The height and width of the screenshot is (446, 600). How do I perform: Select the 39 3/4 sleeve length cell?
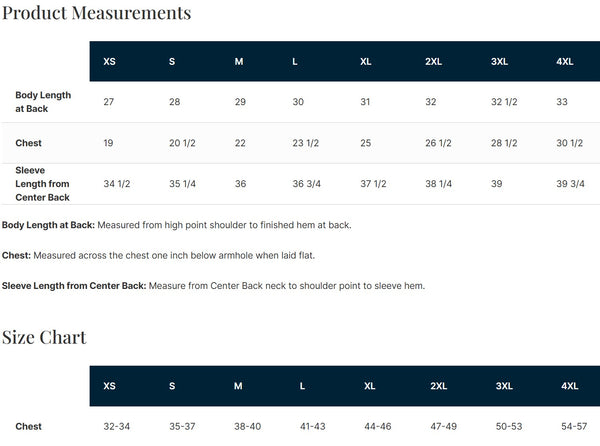coord(570,184)
